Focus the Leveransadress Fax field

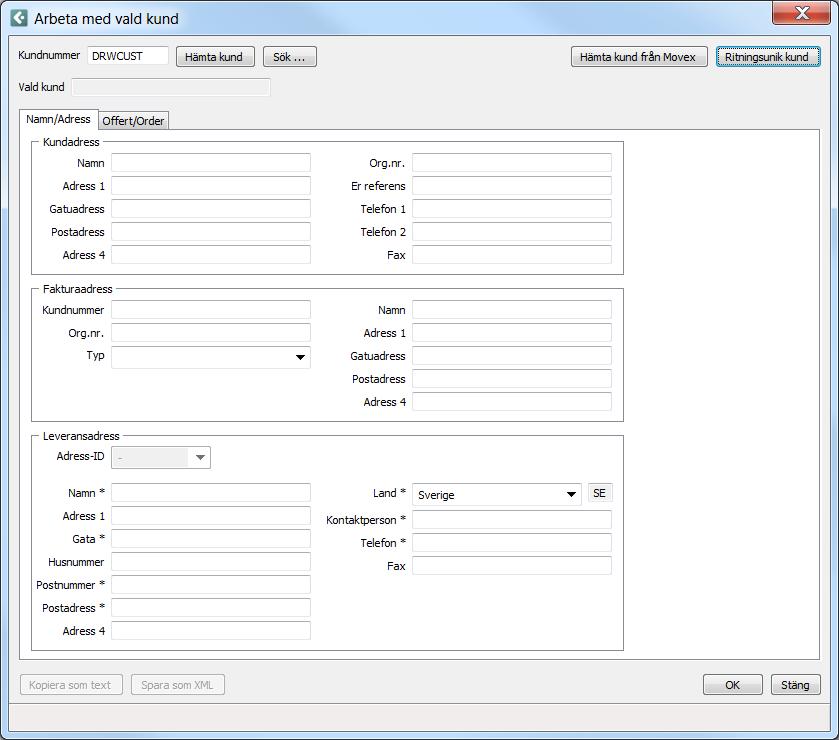click(512, 566)
